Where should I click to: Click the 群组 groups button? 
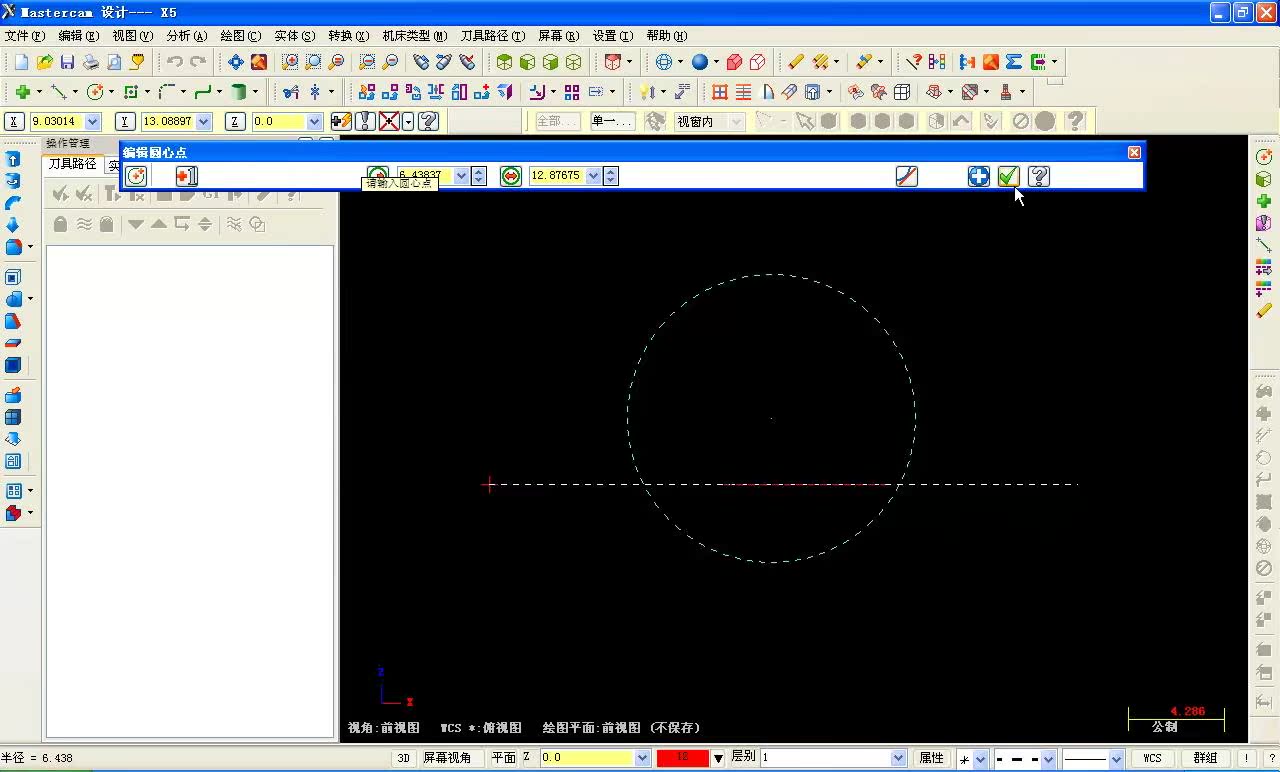pos(1205,758)
